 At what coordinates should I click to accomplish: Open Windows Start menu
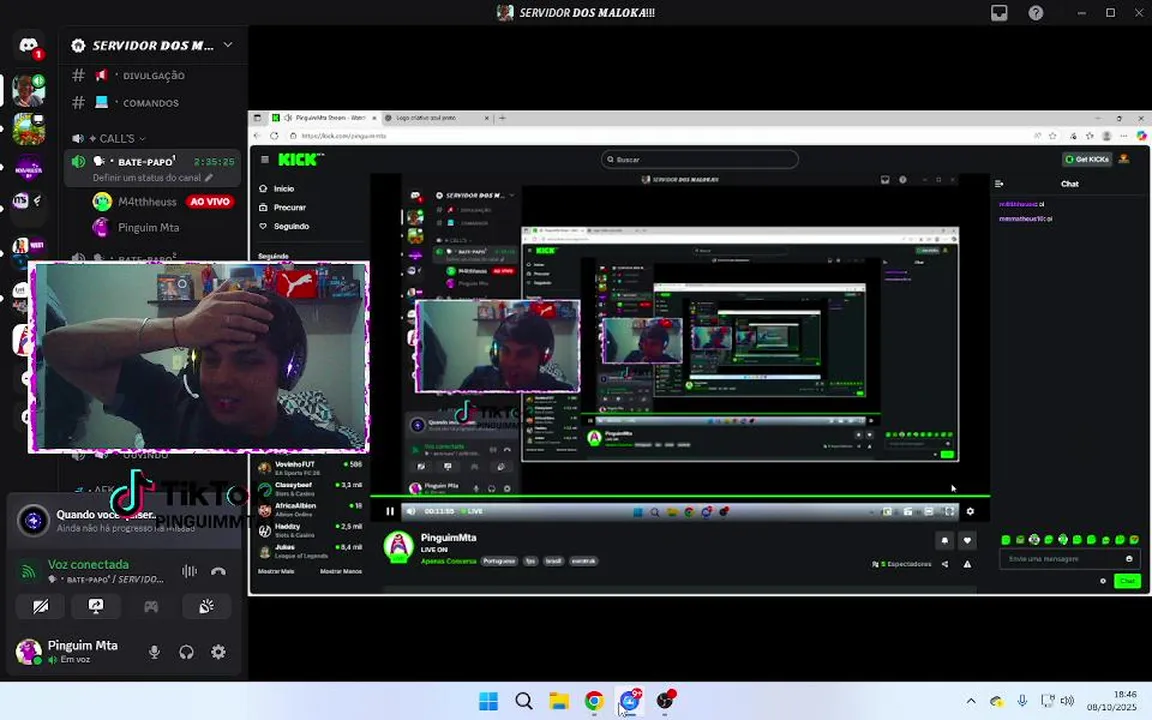(489, 701)
